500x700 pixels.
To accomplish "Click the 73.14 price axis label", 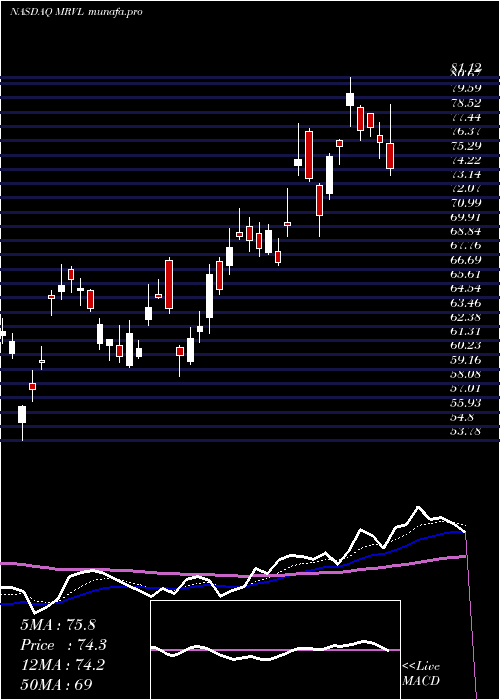I will click(x=466, y=175).
